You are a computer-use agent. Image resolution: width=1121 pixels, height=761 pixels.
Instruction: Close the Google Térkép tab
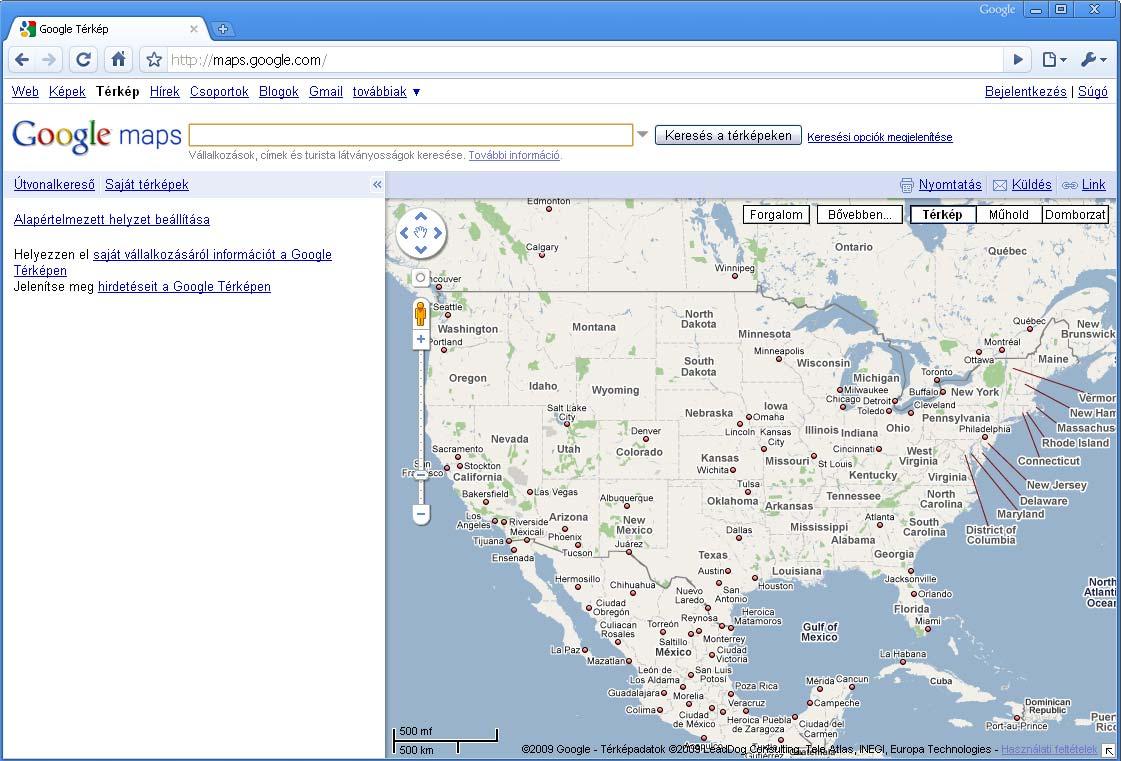tap(194, 29)
